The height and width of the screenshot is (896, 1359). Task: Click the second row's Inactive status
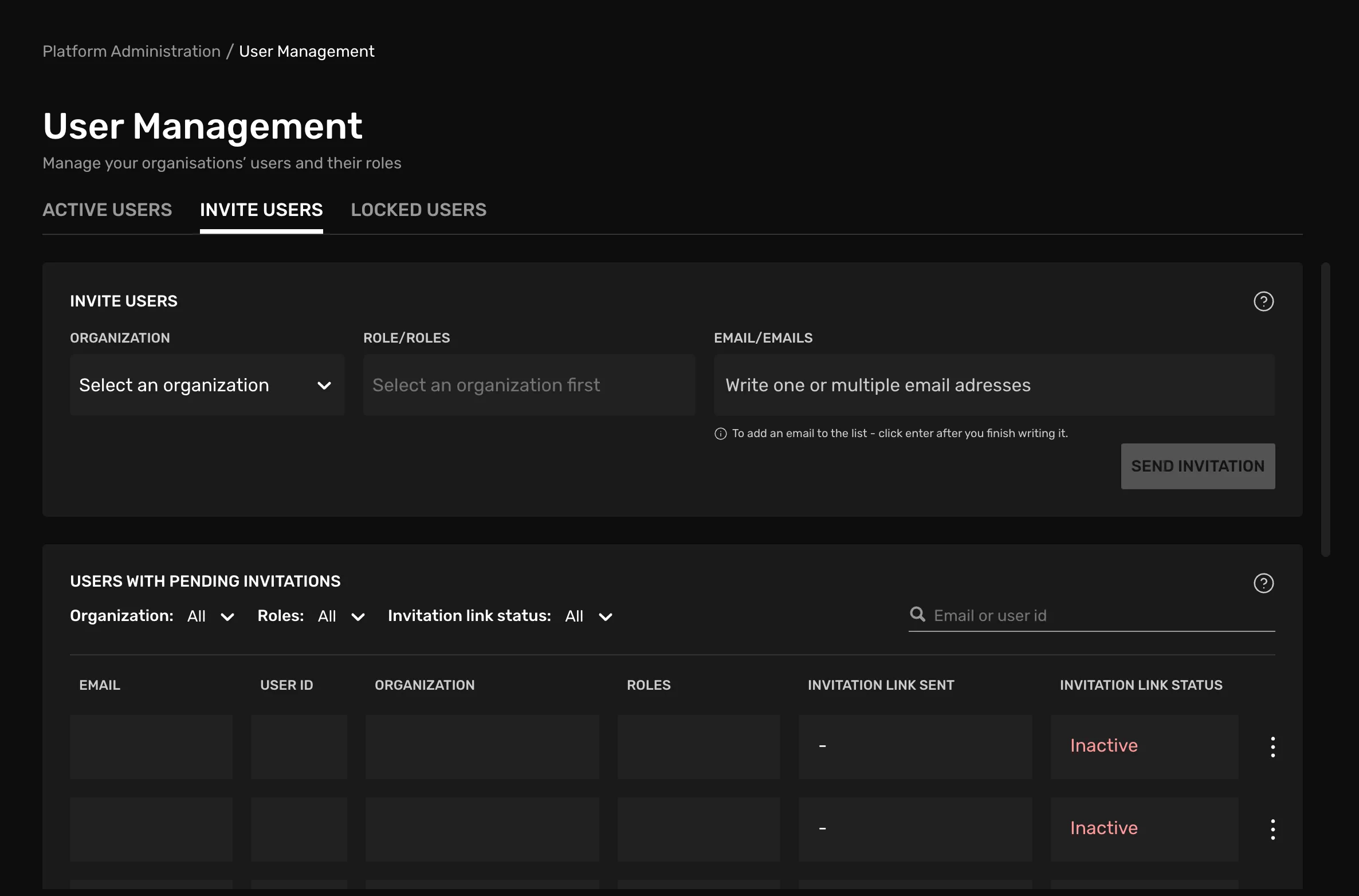(x=1104, y=828)
